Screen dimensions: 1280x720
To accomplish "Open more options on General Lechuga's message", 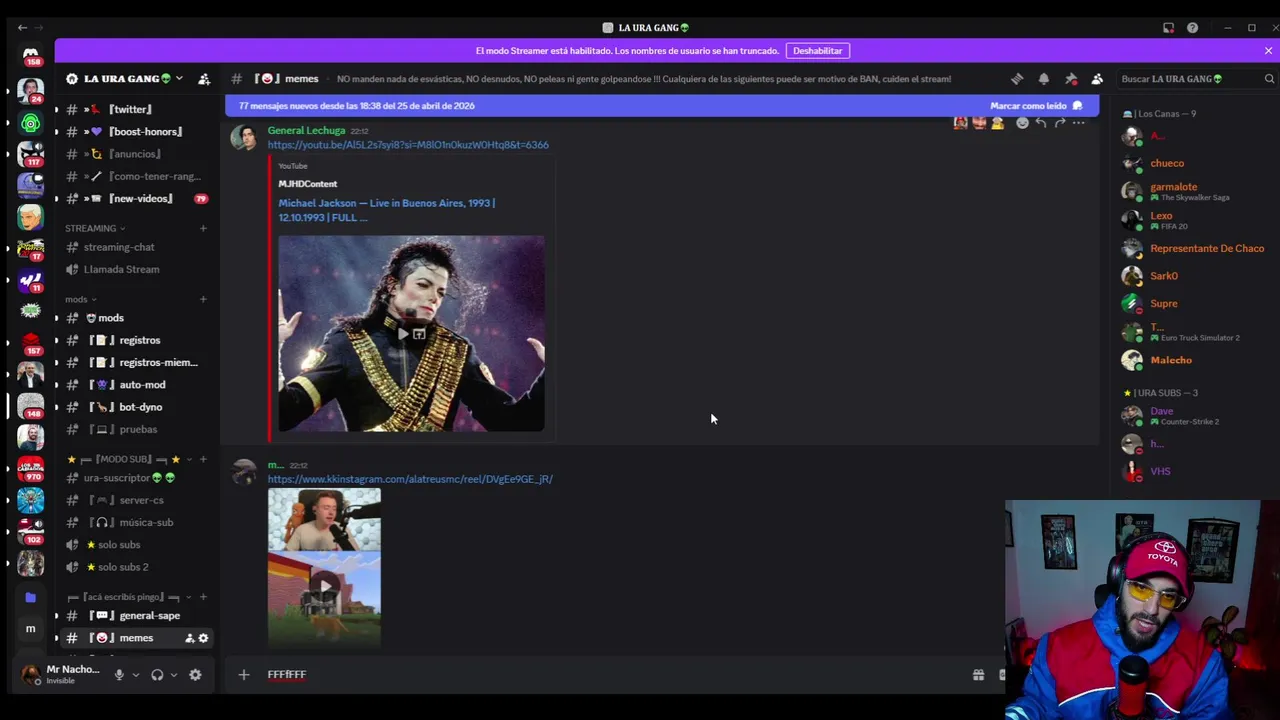I will click(1079, 123).
